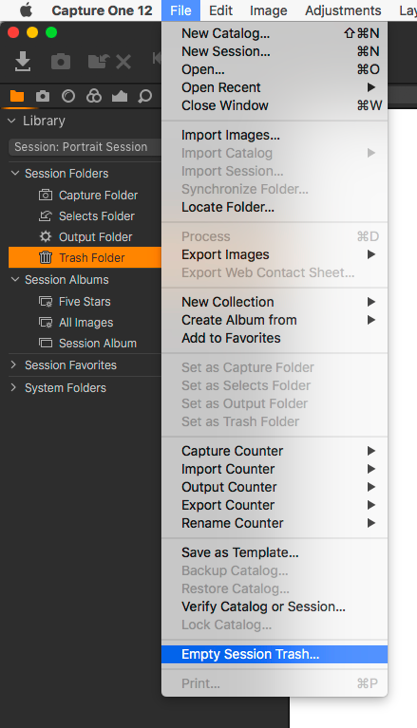Click the camera Capture toolbar icon
Viewport: 417px width, 728px height.
[x=60, y=61]
